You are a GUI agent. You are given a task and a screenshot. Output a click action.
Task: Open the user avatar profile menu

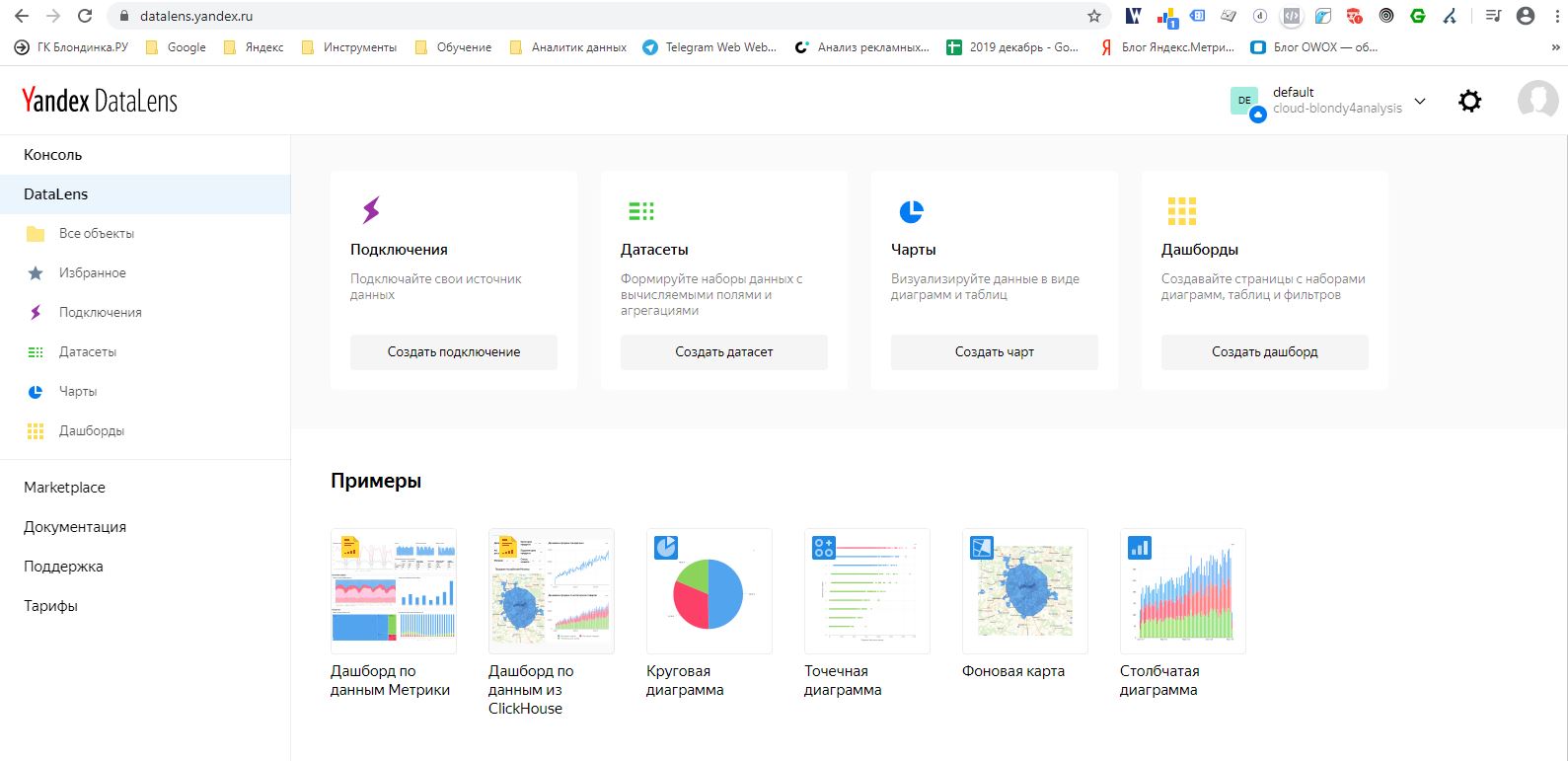coord(1537,101)
